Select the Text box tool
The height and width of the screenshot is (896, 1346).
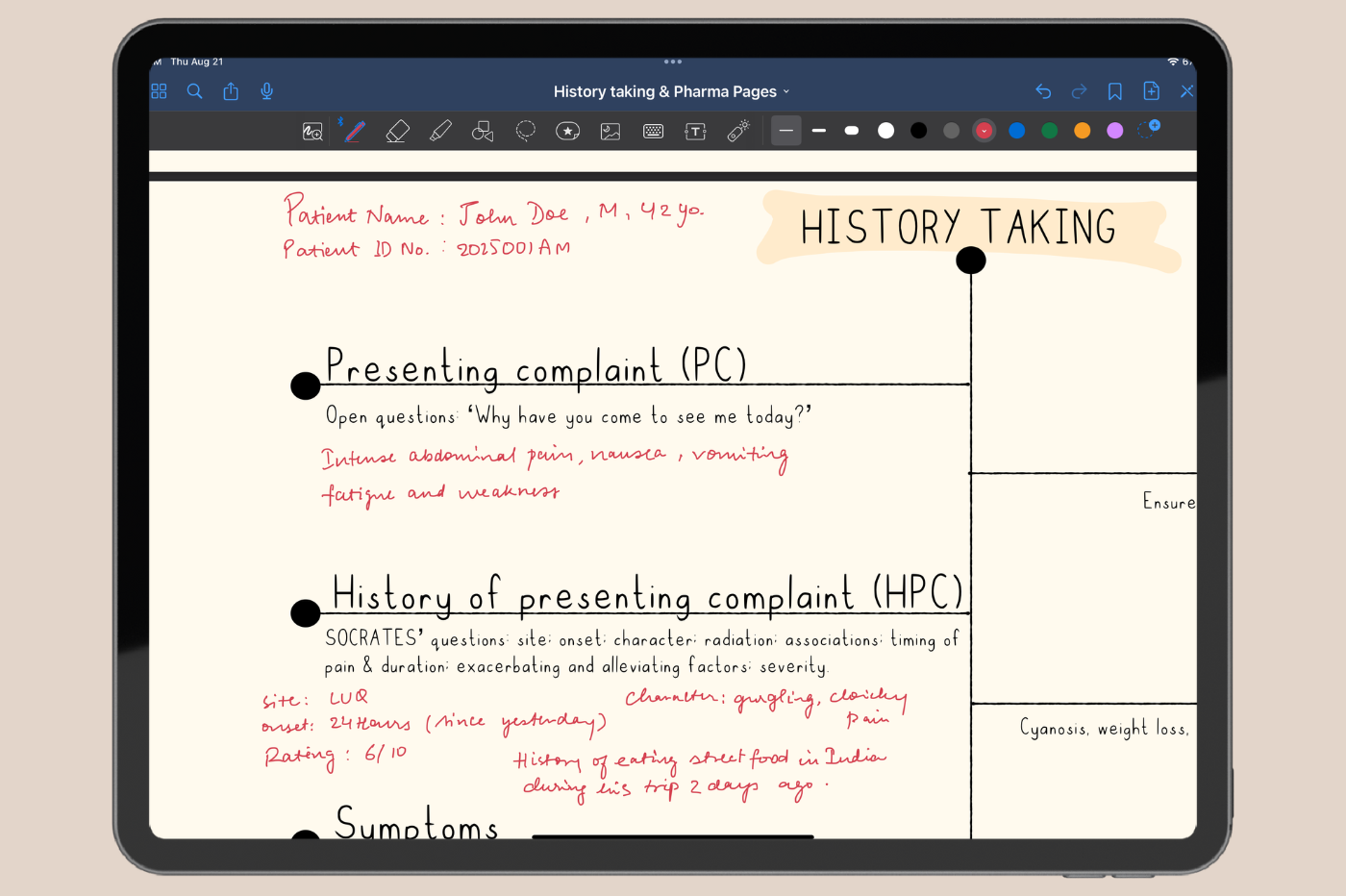(x=695, y=131)
